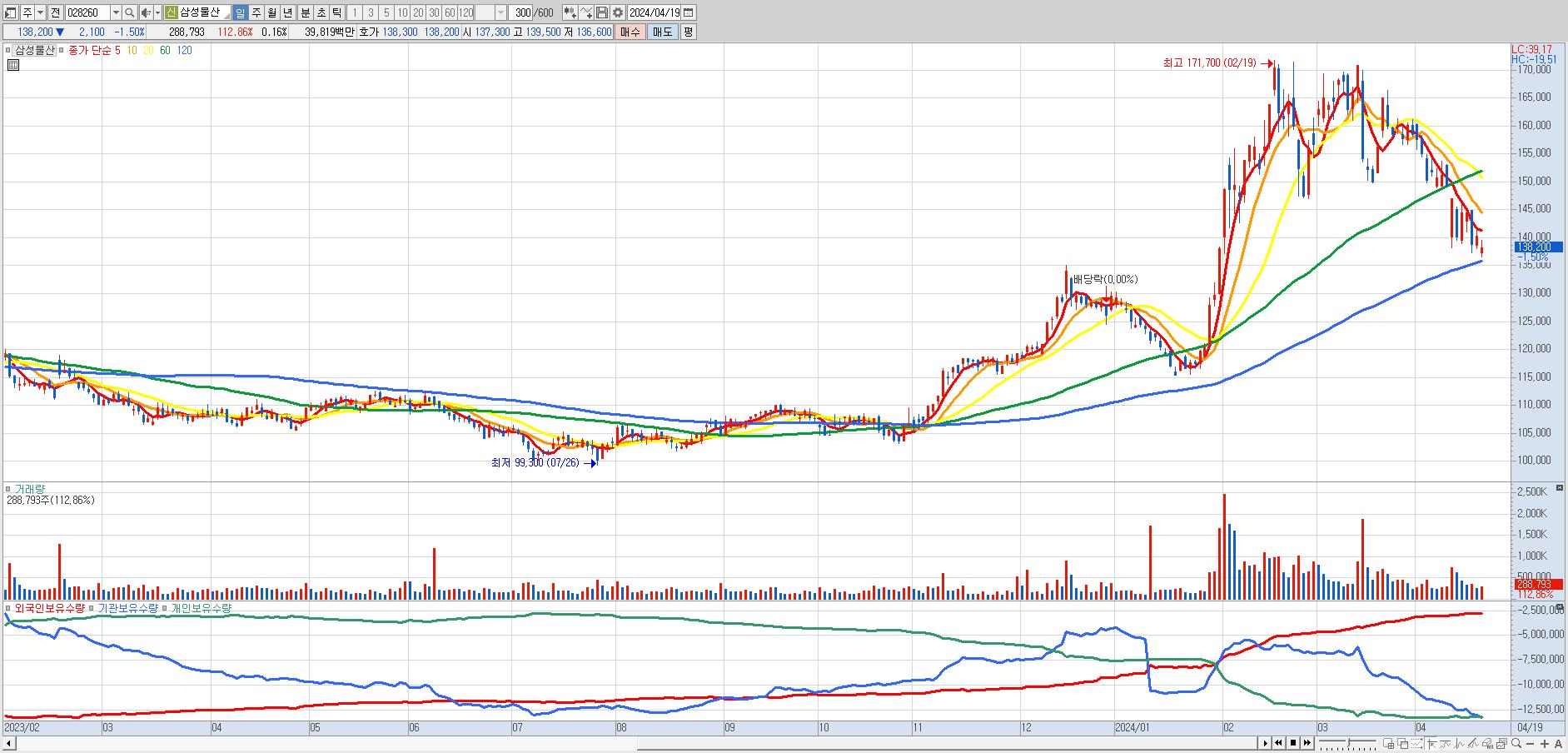The width and height of the screenshot is (1568, 753).
Task: Click the zoom slider at chart bottom
Action: point(1348,743)
